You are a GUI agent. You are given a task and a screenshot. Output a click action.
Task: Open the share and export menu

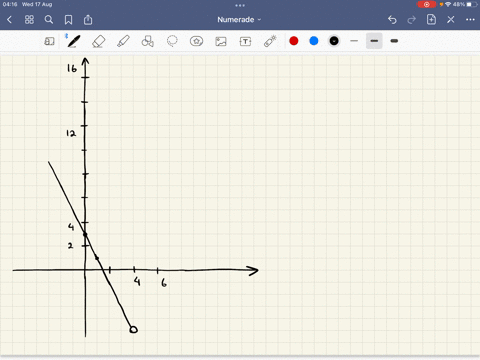coord(88,20)
